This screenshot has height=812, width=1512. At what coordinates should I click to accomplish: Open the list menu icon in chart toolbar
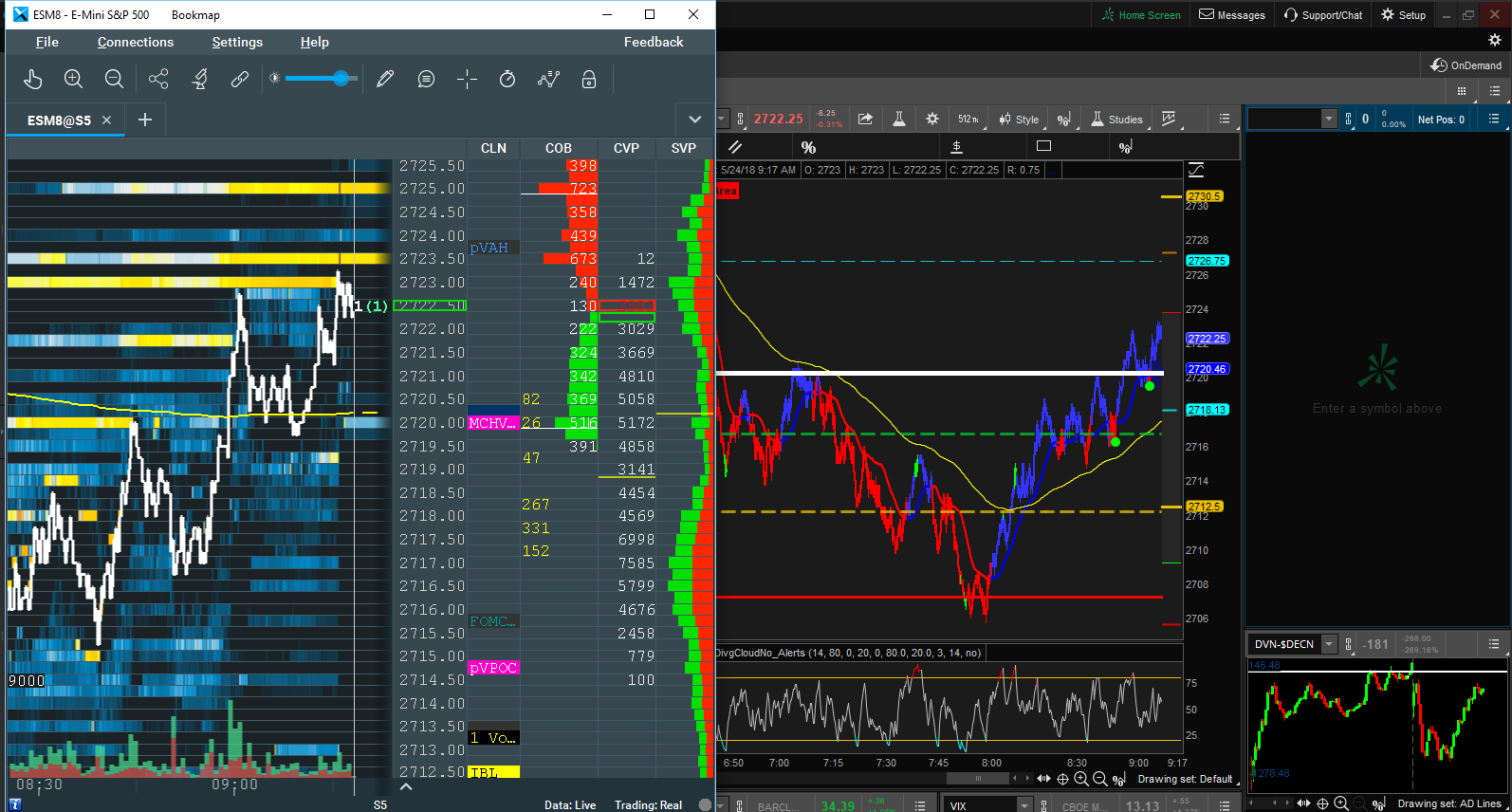(x=1225, y=119)
